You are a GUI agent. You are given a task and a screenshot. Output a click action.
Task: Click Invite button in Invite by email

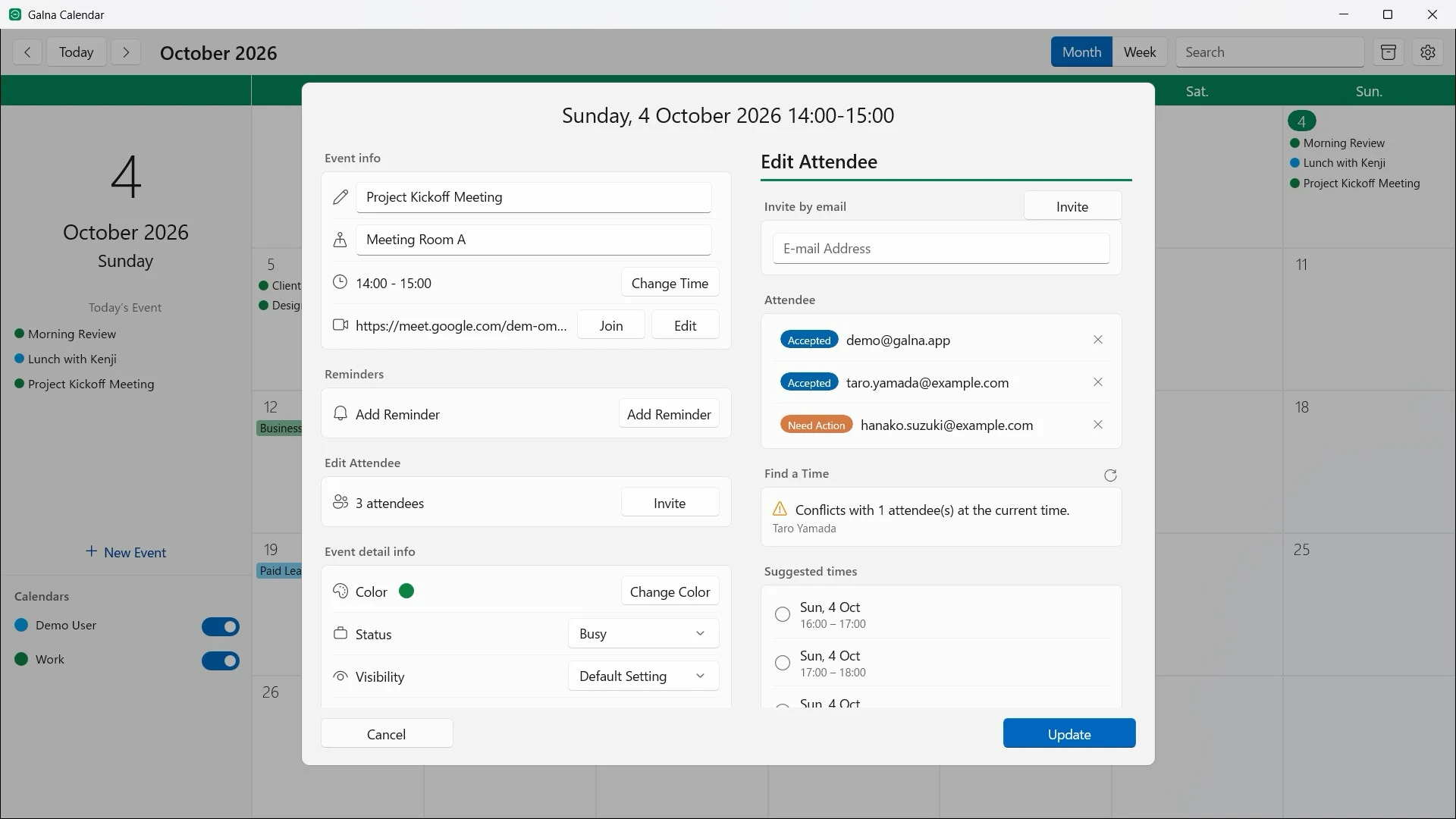1072,206
